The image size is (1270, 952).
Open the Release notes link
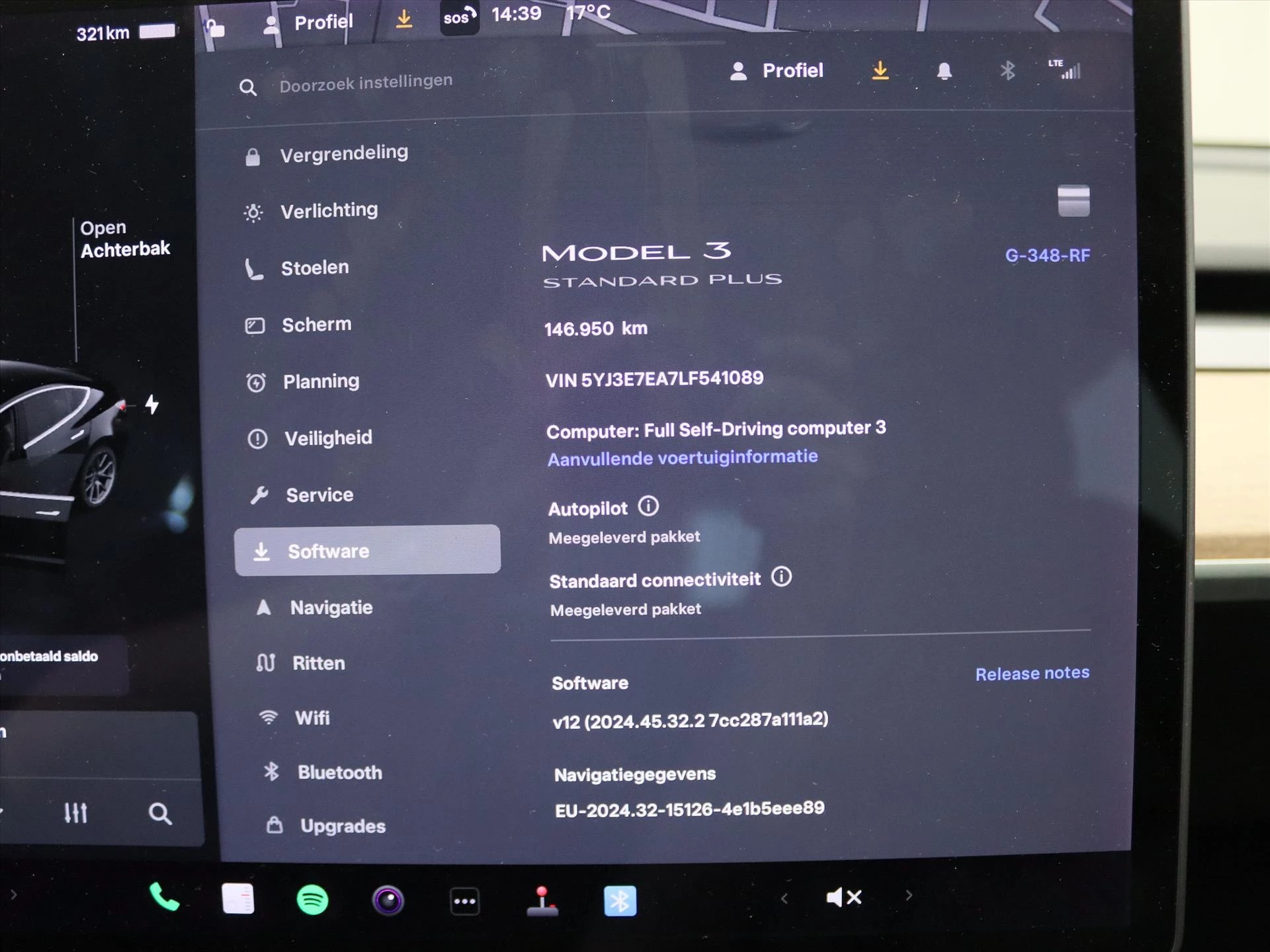[x=1032, y=674]
